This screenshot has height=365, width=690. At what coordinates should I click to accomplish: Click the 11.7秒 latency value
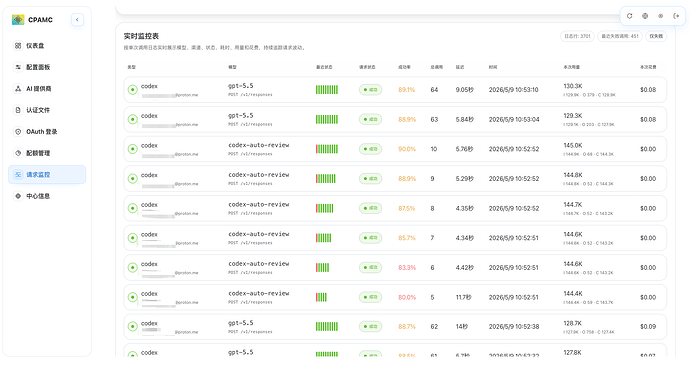(463, 297)
